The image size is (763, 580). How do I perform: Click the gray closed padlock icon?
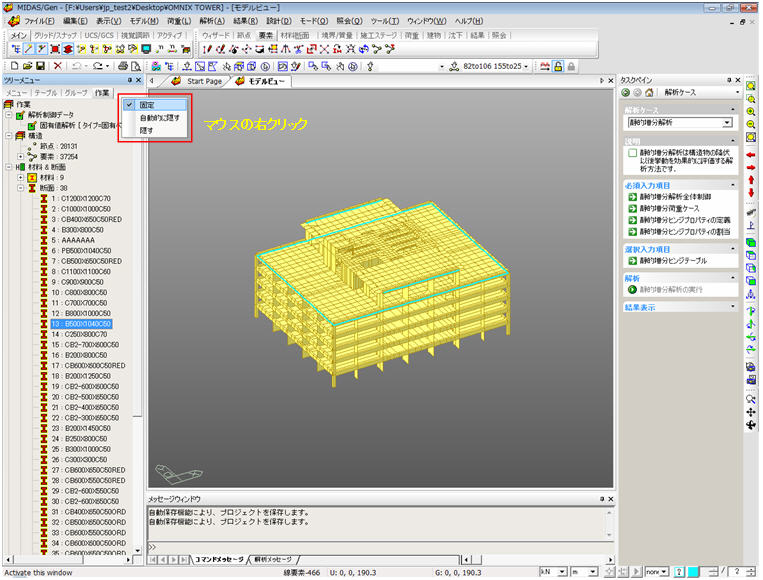coord(571,66)
